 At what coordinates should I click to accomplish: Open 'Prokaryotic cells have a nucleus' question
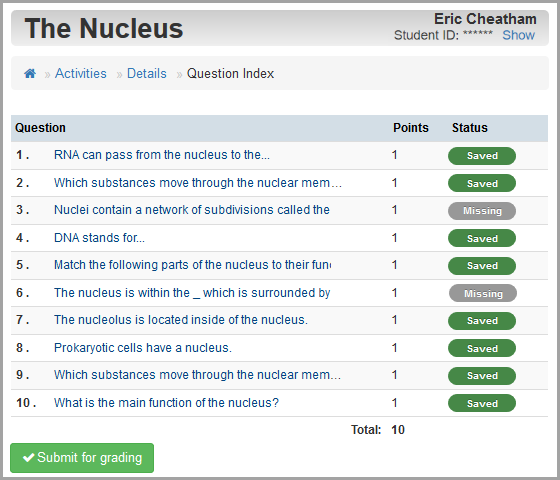[x=143, y=348]
